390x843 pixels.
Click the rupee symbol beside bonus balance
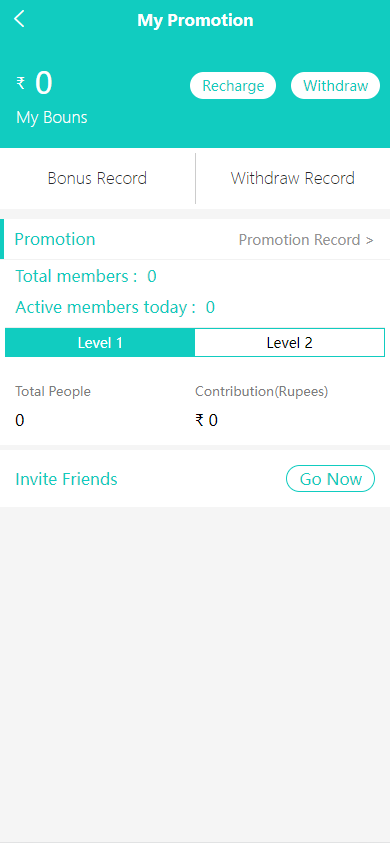tap(21, 83)
